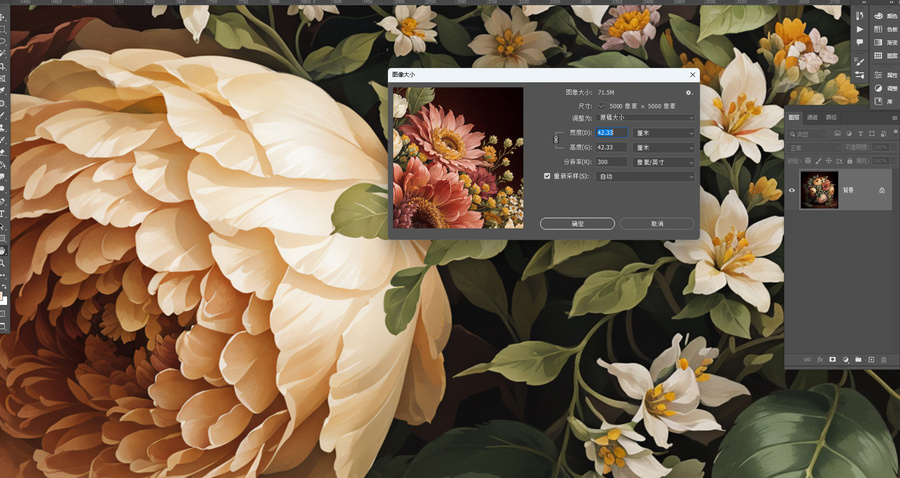Viewport: 900px width, 478px height.
Task: Open the Adjustments (调整) panel
Action: (885, 88)
